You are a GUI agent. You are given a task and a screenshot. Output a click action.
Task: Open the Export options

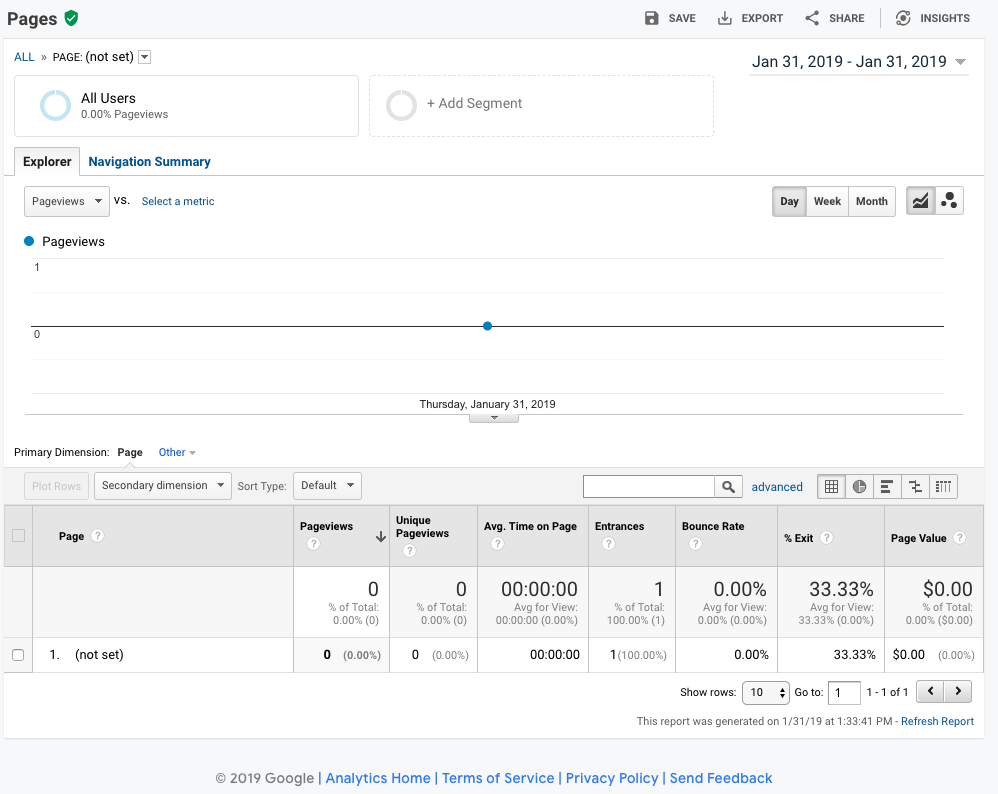click(749, 17)
